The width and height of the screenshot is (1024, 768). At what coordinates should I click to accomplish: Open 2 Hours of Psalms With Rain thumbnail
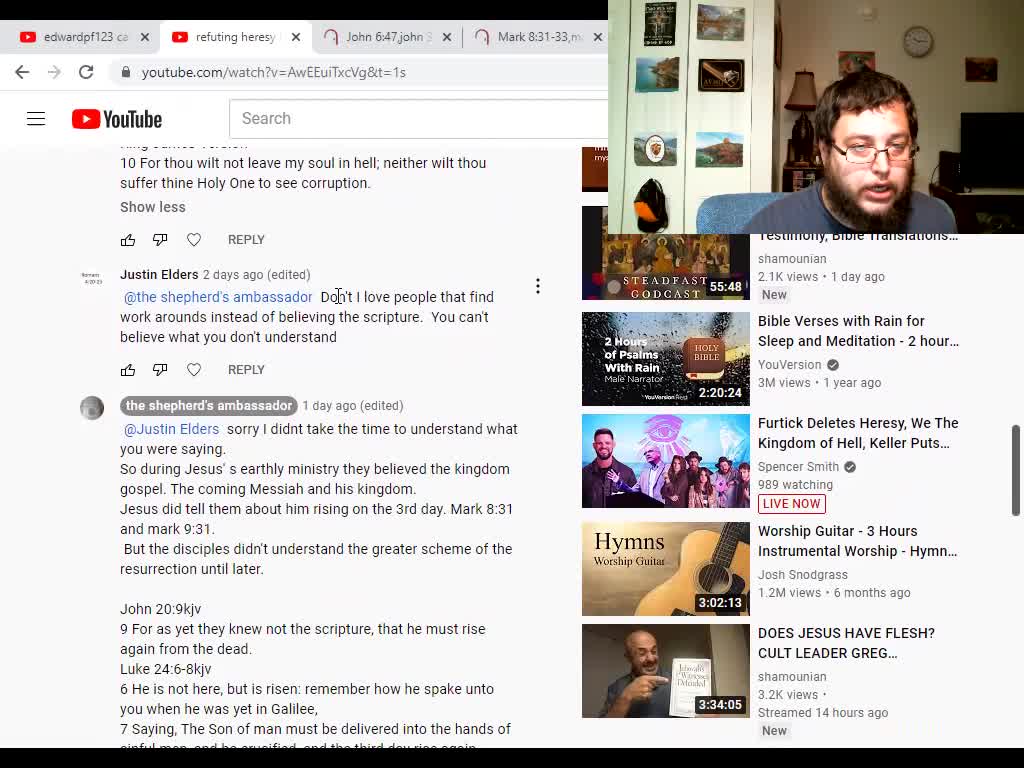[665, 359]
